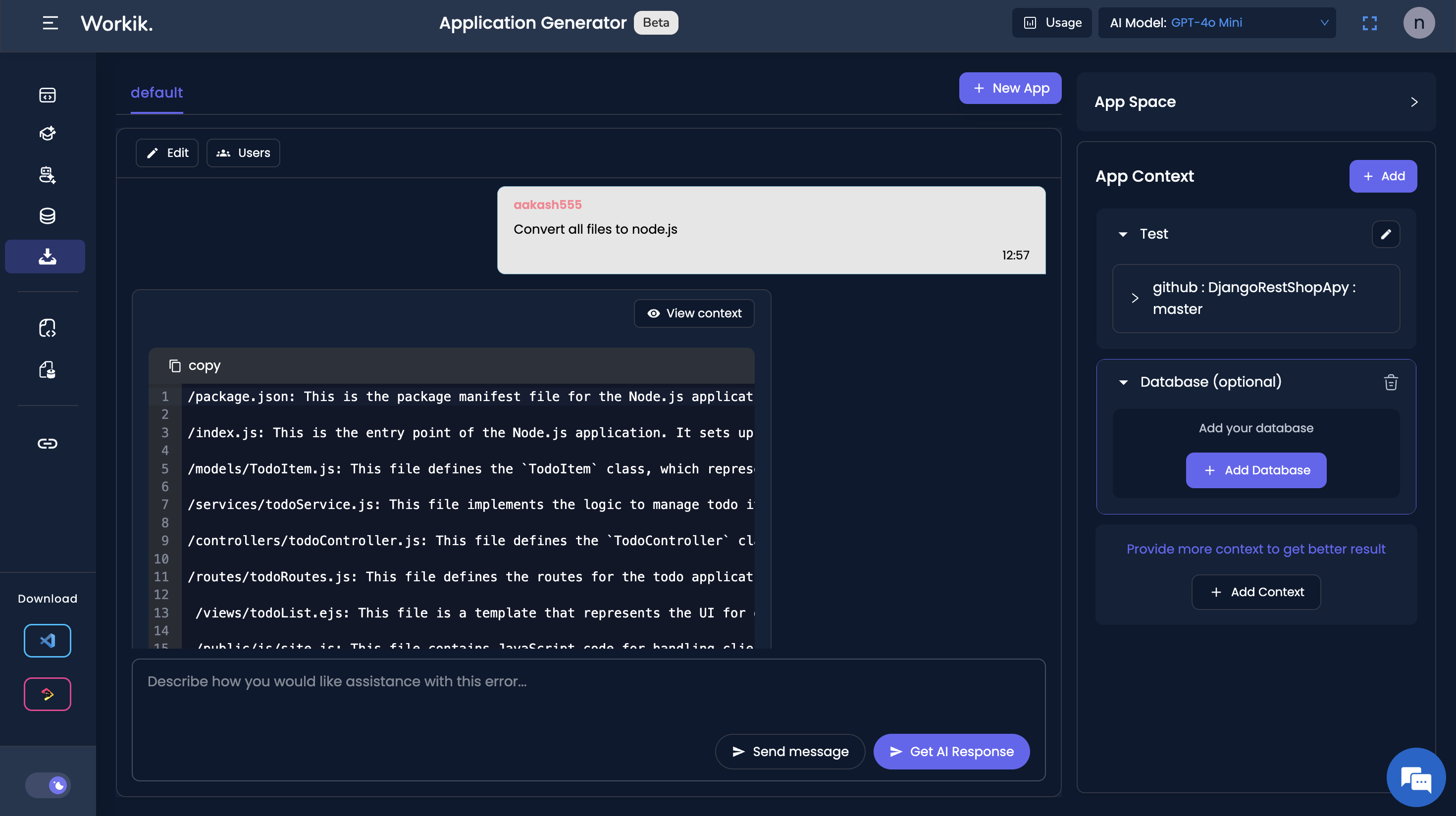Toggle fullscreen mode icon

point(1369,23)
